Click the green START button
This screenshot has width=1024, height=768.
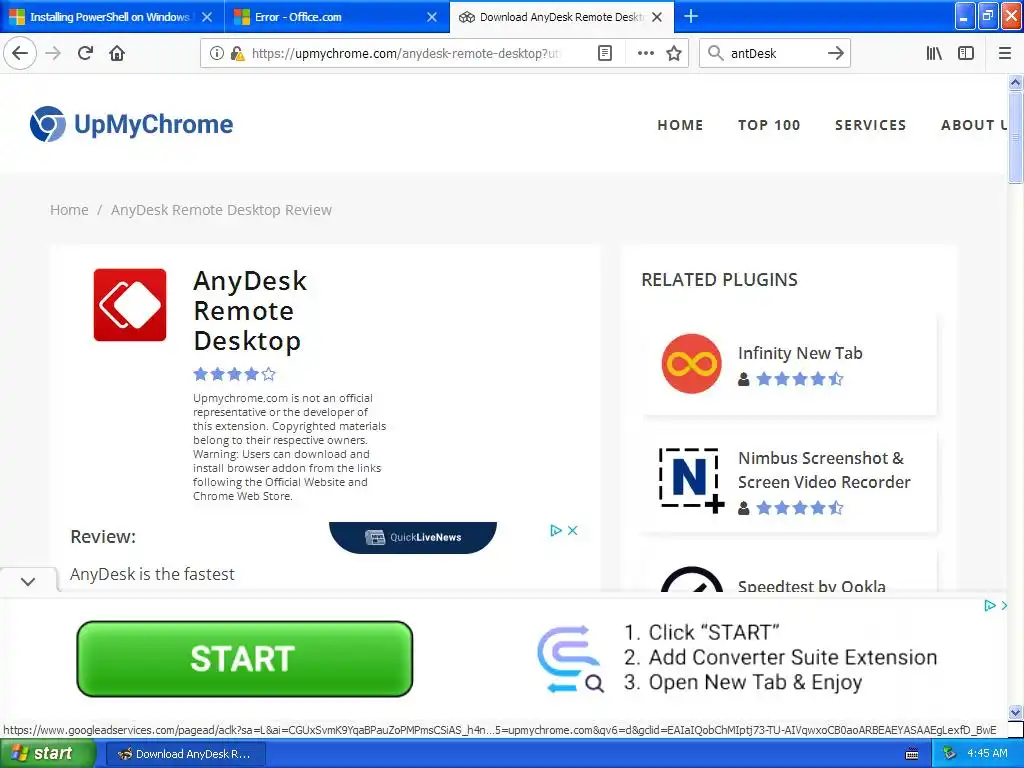(x=245, y=658)
